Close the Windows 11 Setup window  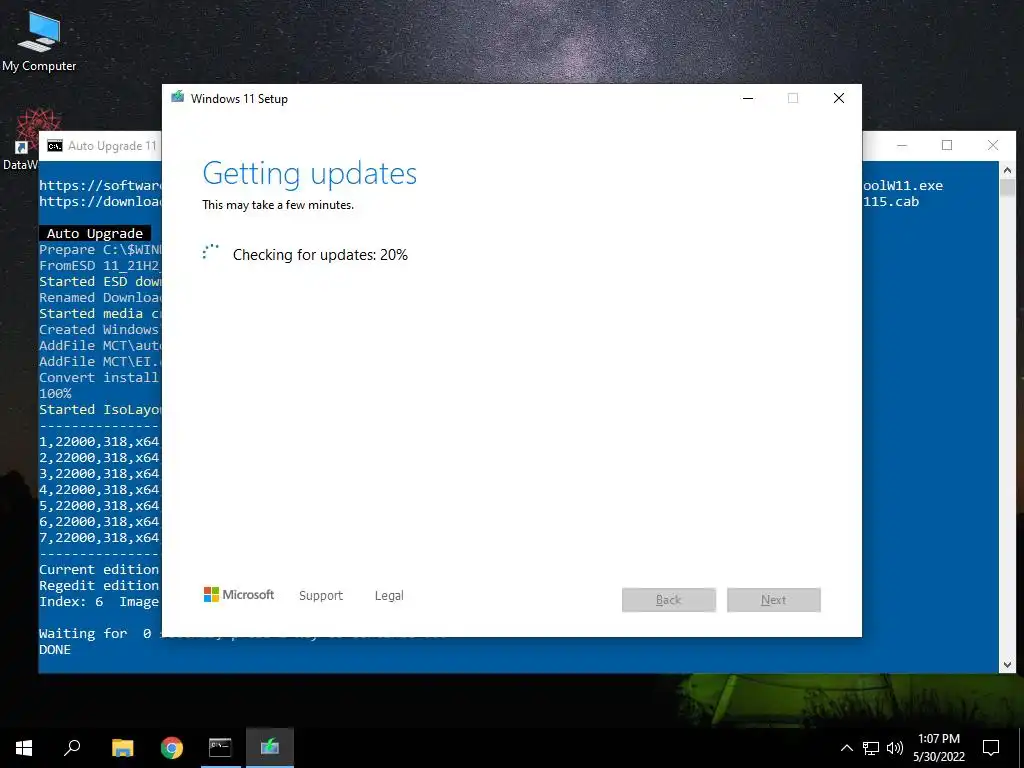click(x=839, y=98)
